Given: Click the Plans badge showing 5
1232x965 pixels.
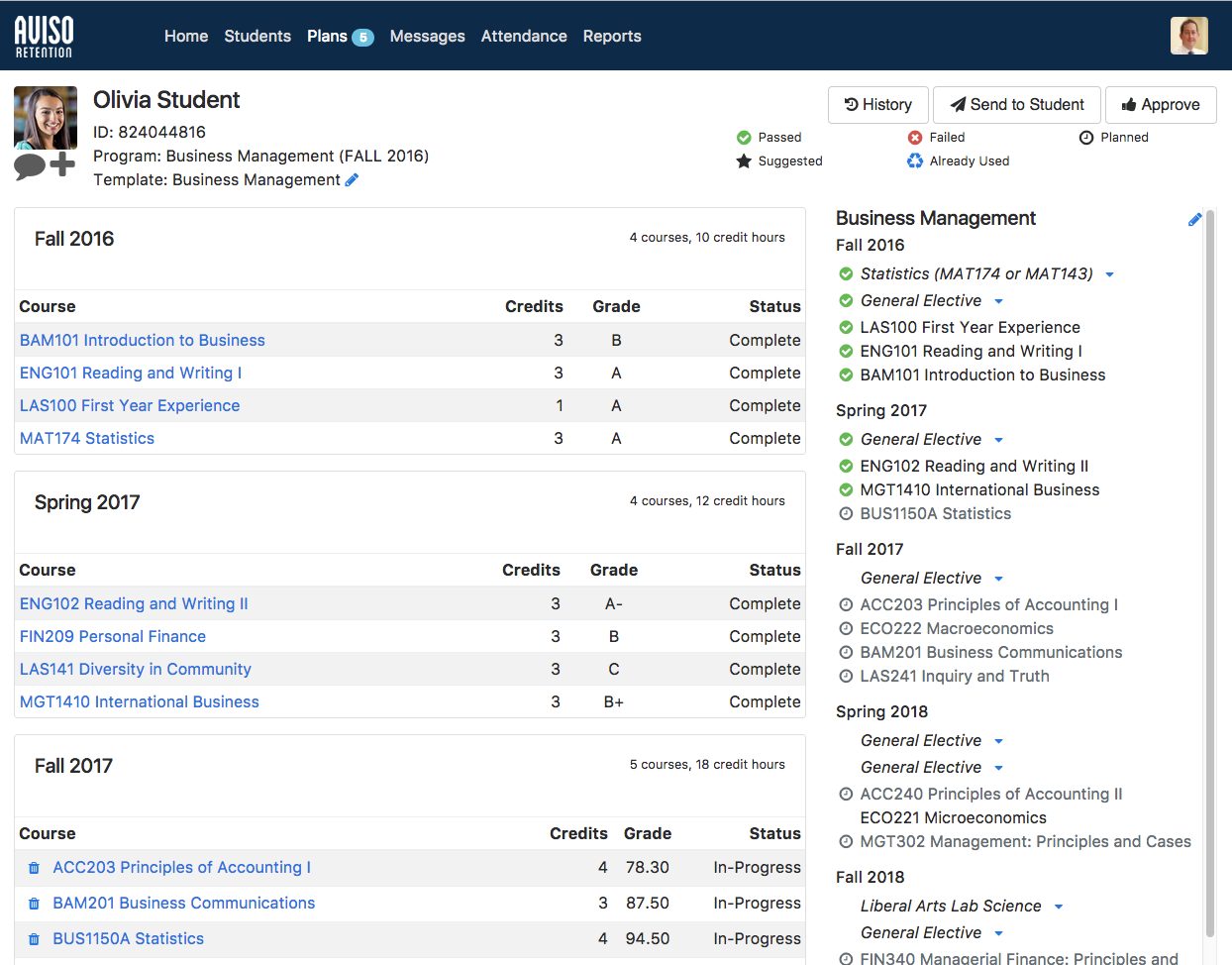Looking at the screenshot, I should 362,37.
